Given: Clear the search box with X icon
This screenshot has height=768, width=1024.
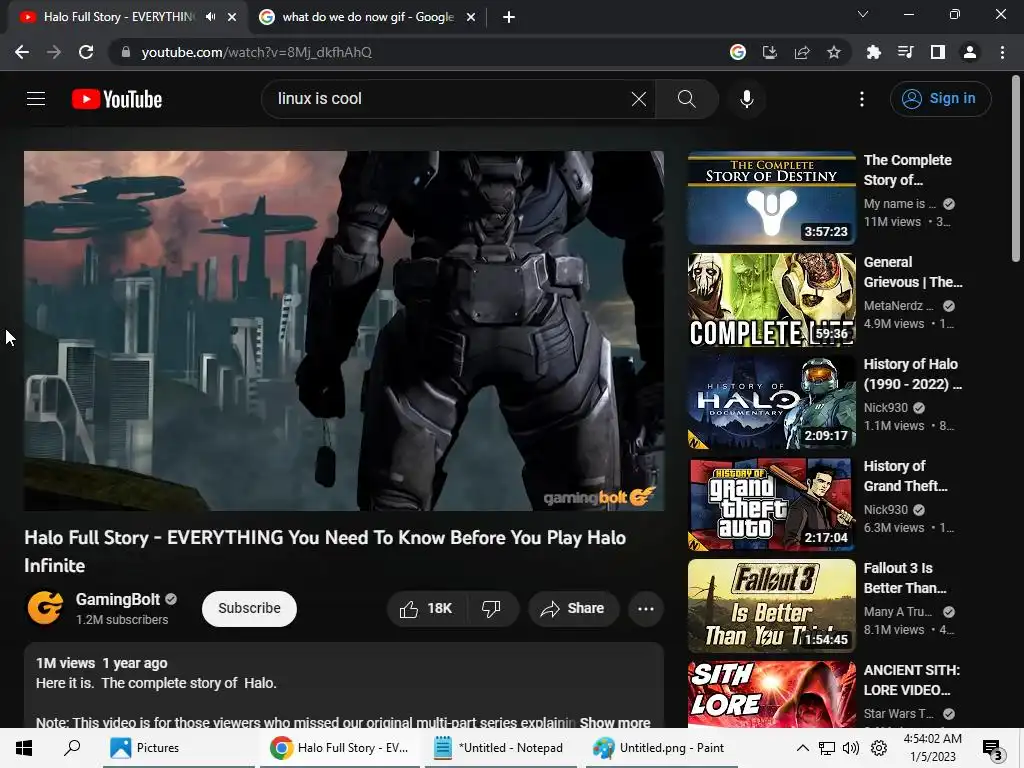Looking at the screenshot, I should 639,99.
